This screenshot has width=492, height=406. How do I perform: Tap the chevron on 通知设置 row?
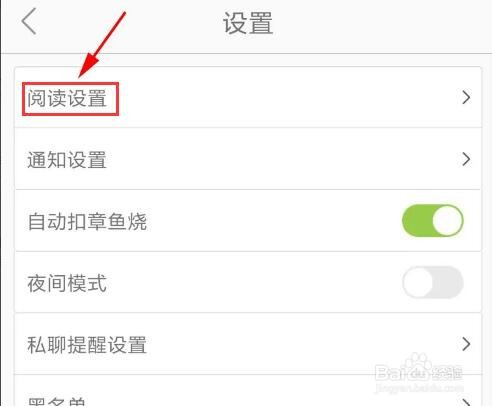tap(466, 159)
